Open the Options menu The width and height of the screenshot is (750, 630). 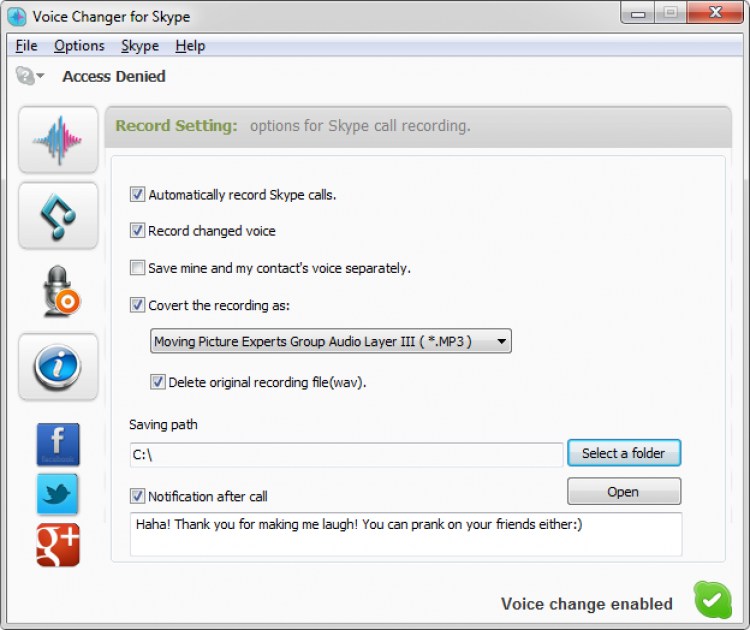click(x=79, y=45)
